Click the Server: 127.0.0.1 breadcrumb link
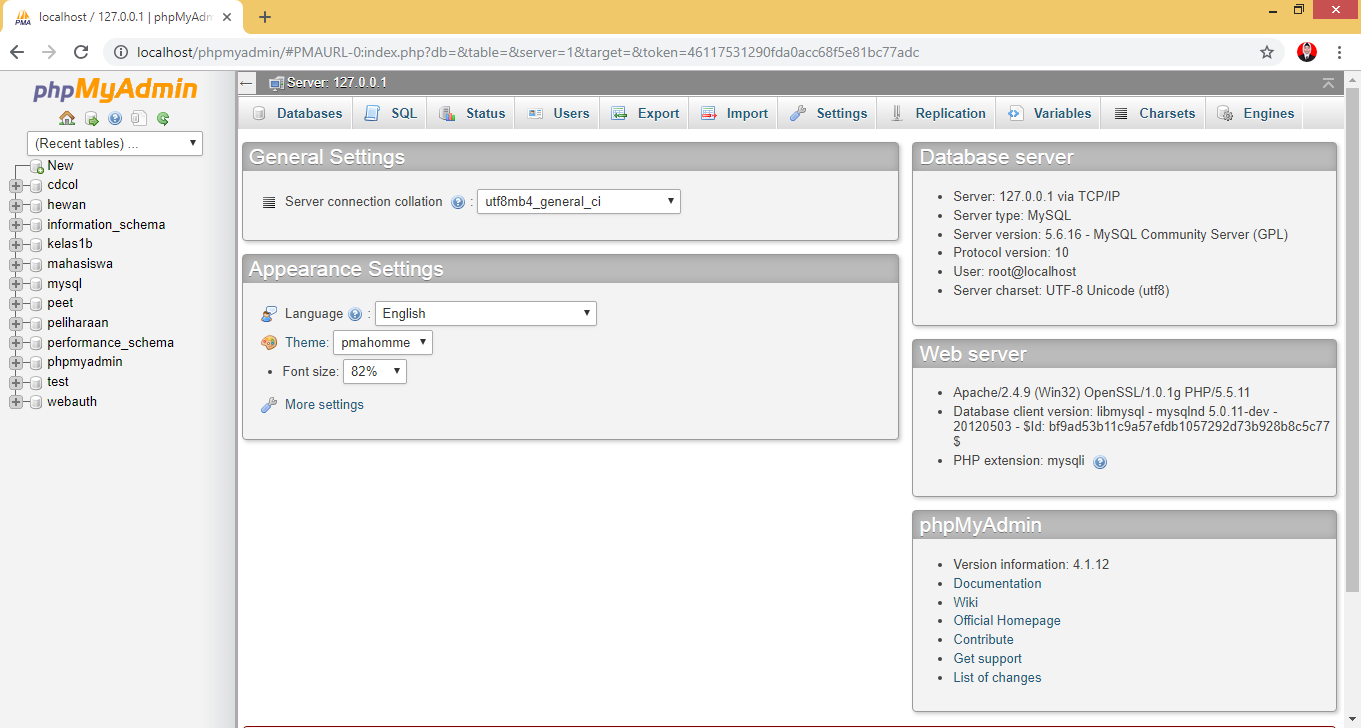The image size is (1361, 728). click(336, 83)
